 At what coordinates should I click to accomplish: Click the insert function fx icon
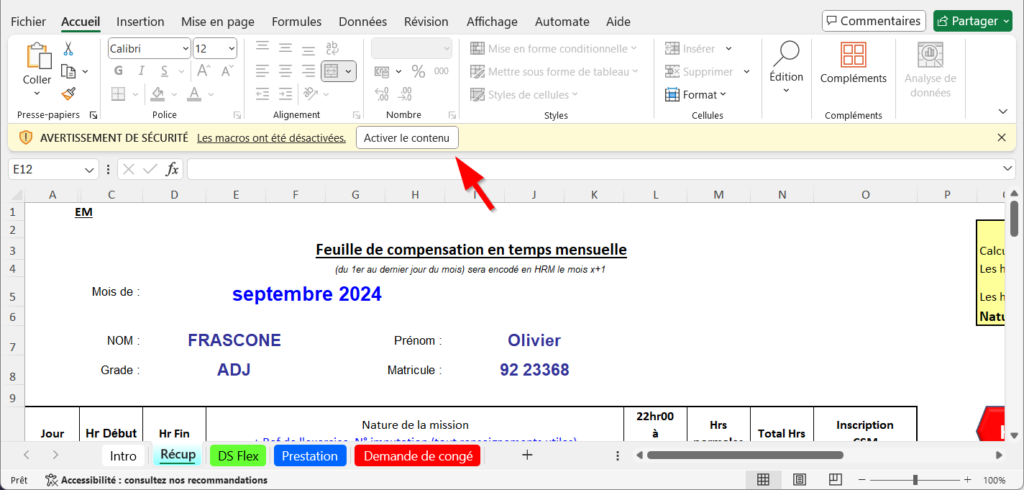[172, 169]
